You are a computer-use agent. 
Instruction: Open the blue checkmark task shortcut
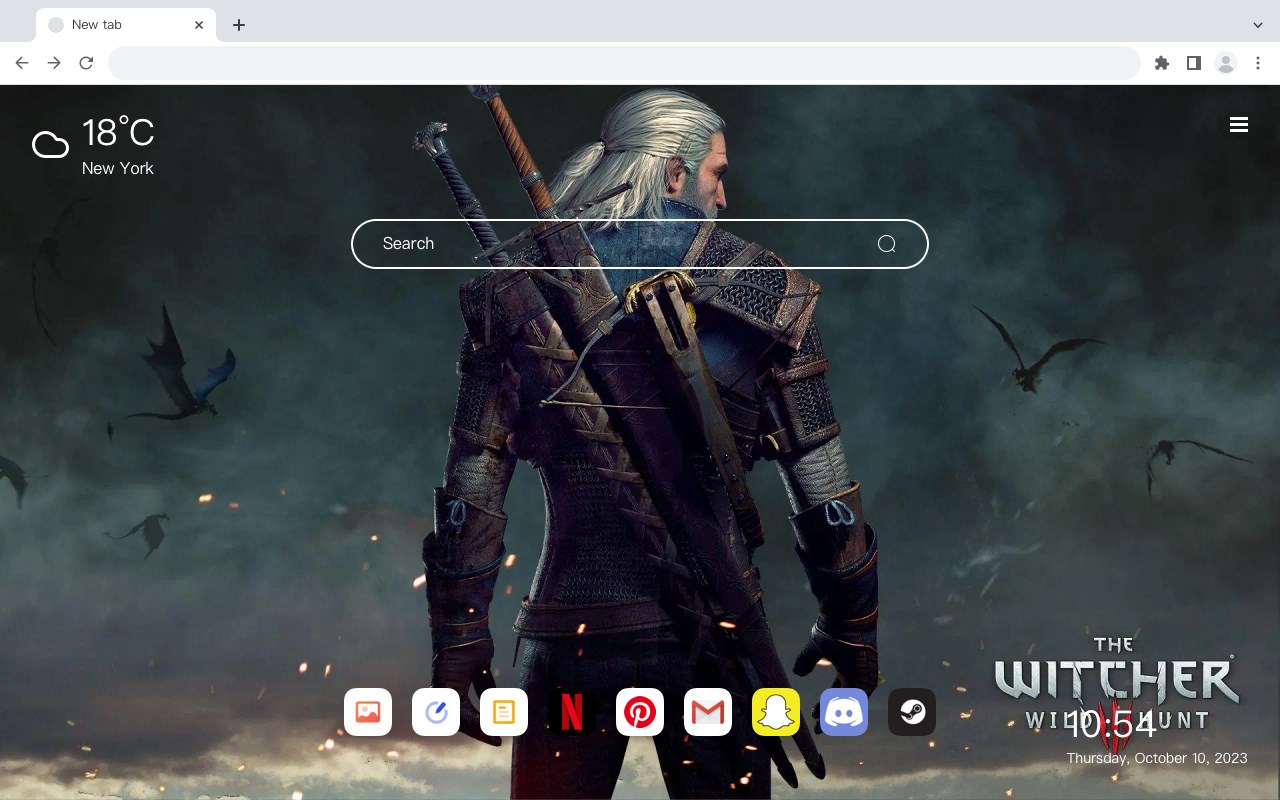(x=436, y=712)
